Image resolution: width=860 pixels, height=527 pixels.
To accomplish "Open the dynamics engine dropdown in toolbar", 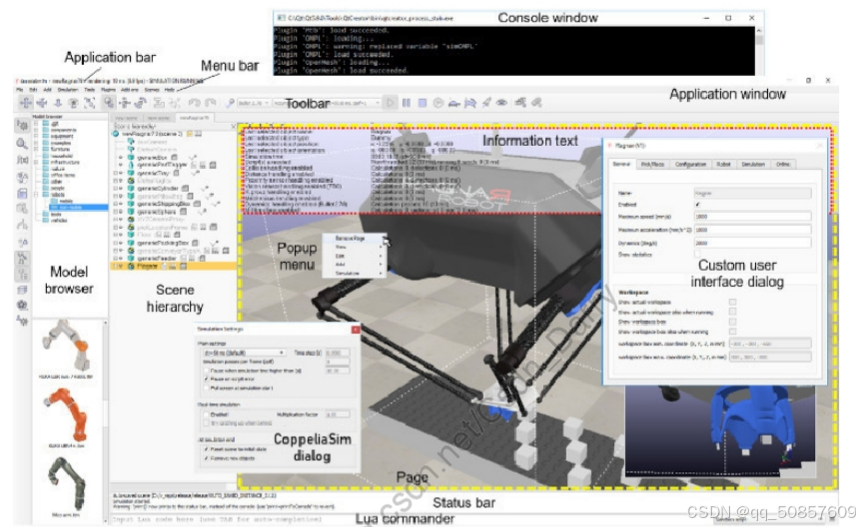I will click(253, 103).
